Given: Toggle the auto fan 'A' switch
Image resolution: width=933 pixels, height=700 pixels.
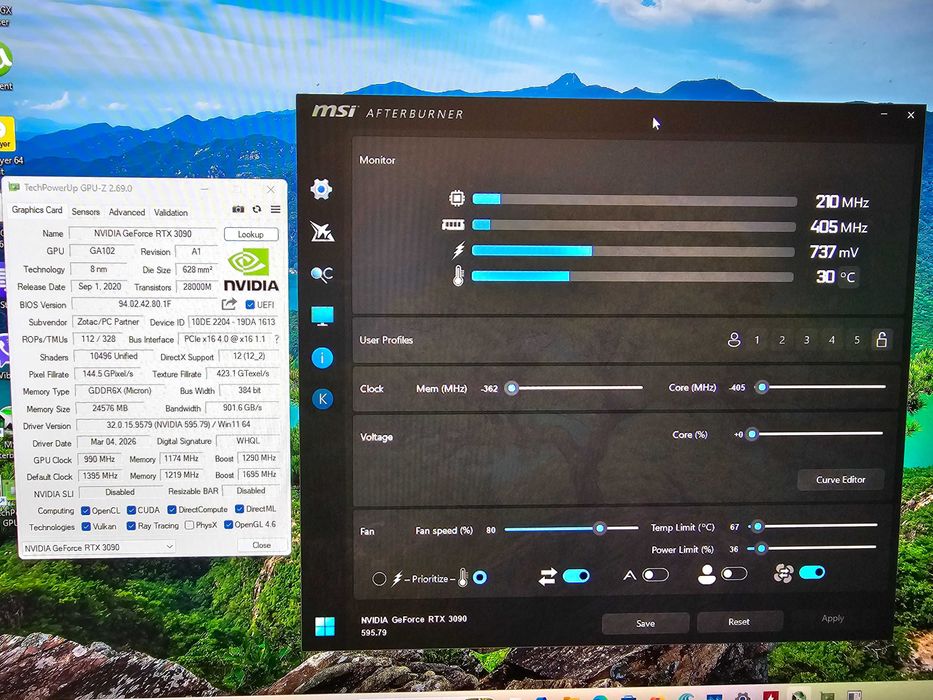Looking at the screenshot, I should pos(655,574).
